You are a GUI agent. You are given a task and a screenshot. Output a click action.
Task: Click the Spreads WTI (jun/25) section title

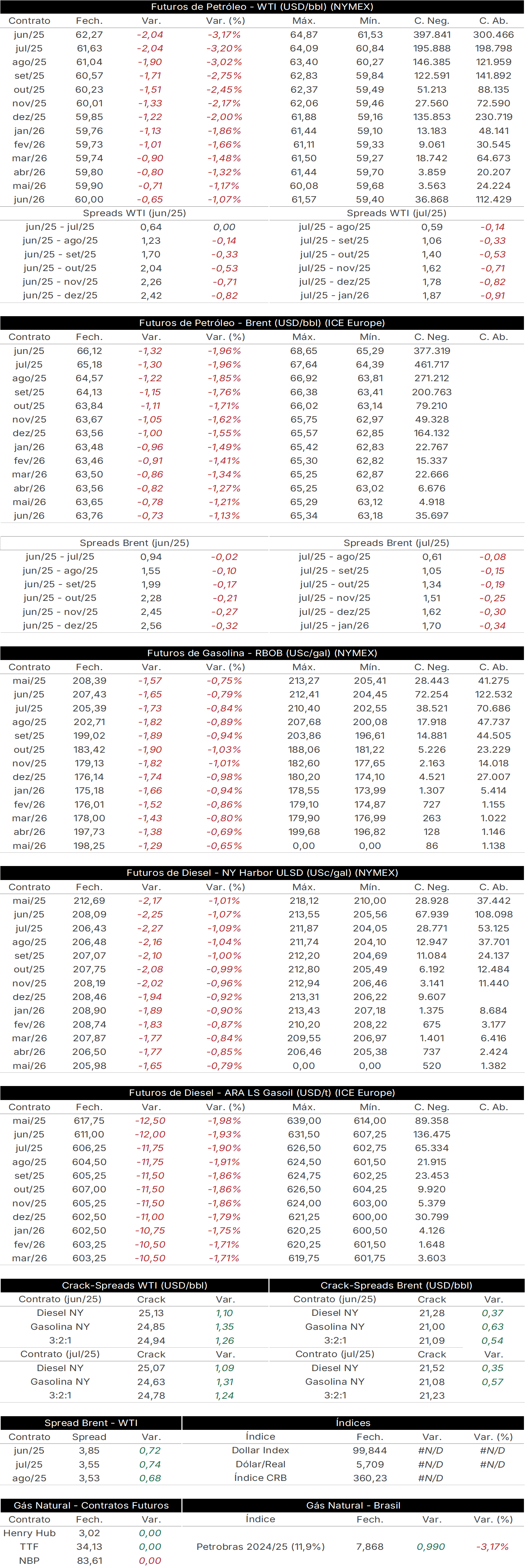135,213
